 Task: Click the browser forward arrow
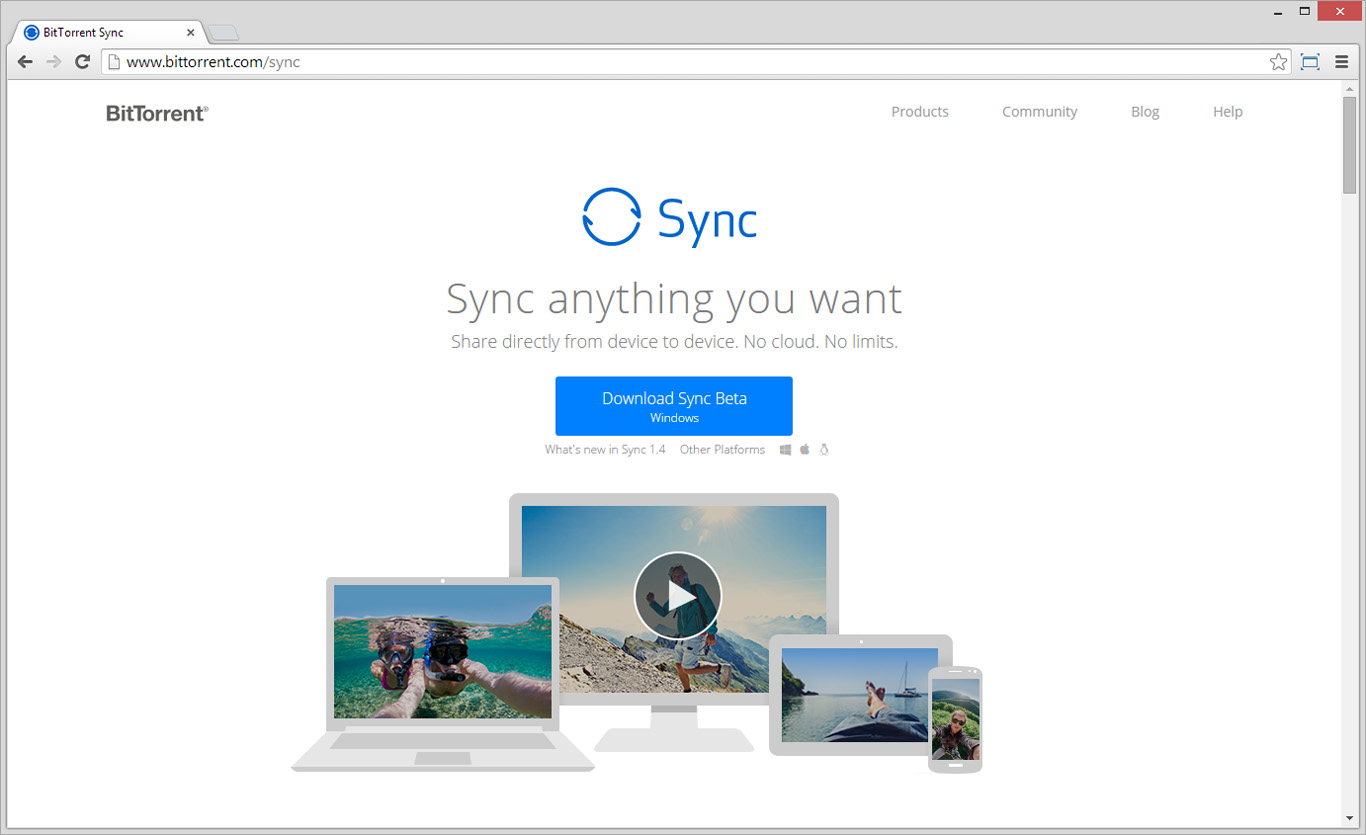54,62
